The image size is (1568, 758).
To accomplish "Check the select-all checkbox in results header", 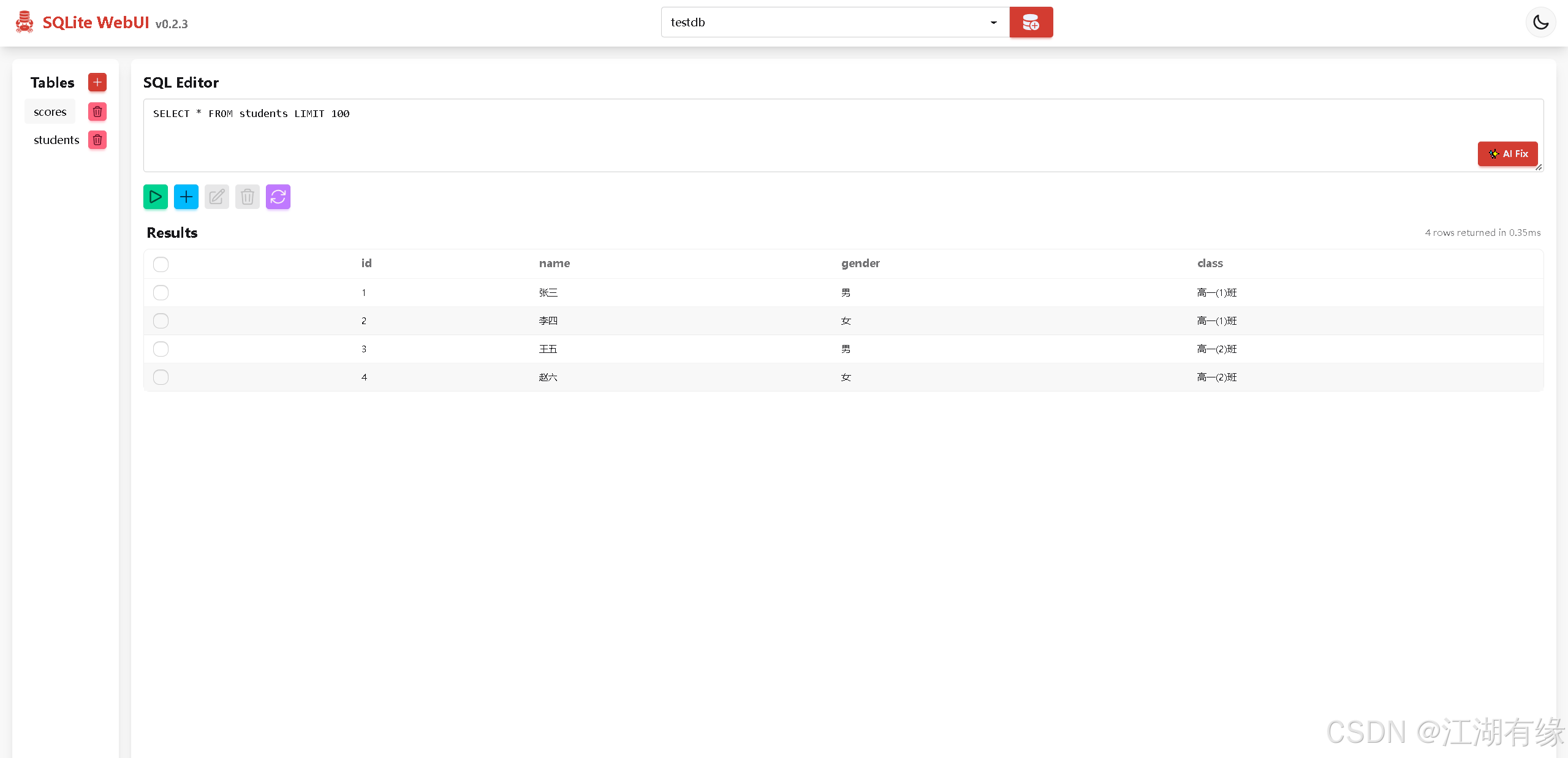I will point(161,264).
